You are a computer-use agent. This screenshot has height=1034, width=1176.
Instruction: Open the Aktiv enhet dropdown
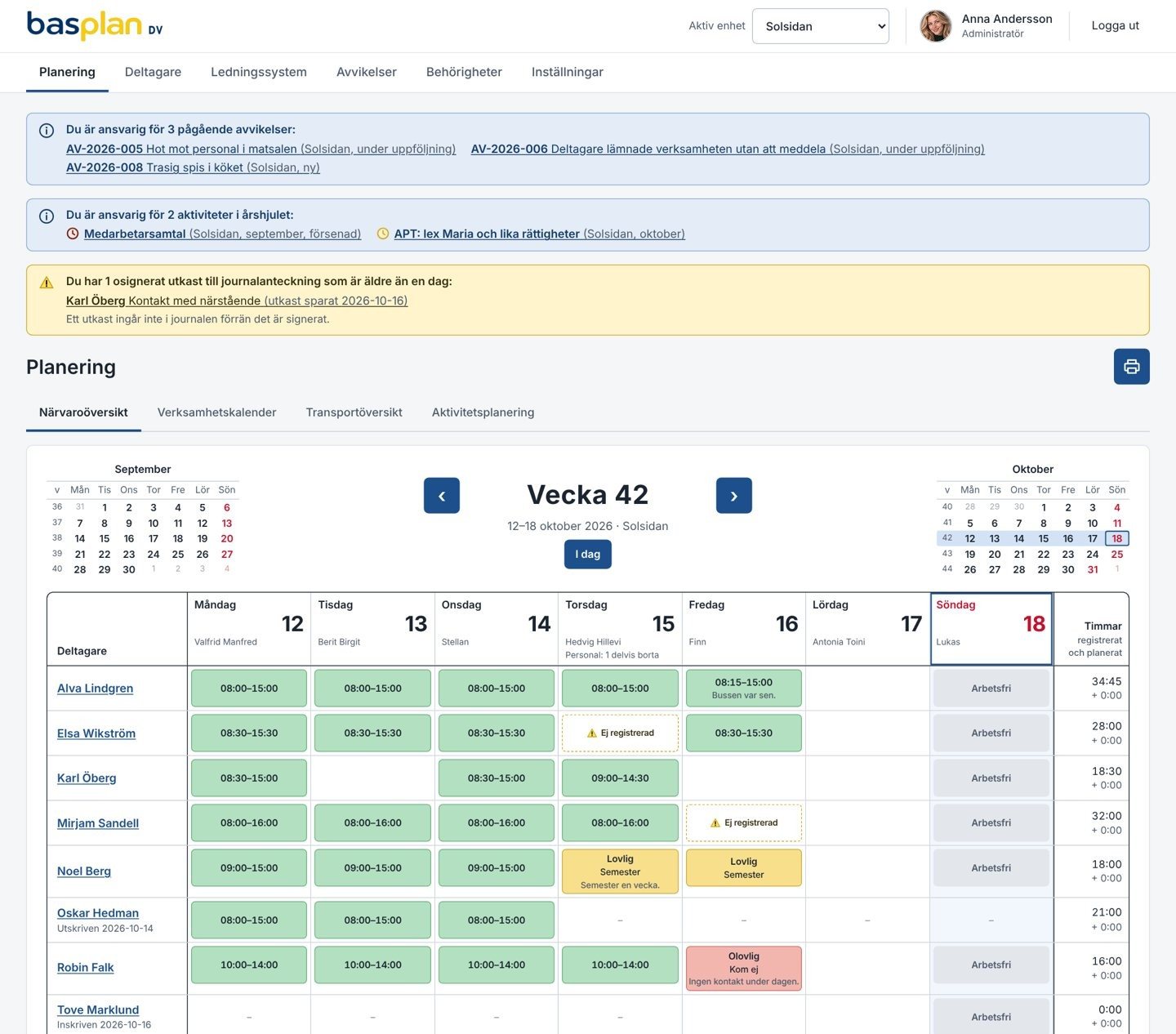tap(821, 26)
